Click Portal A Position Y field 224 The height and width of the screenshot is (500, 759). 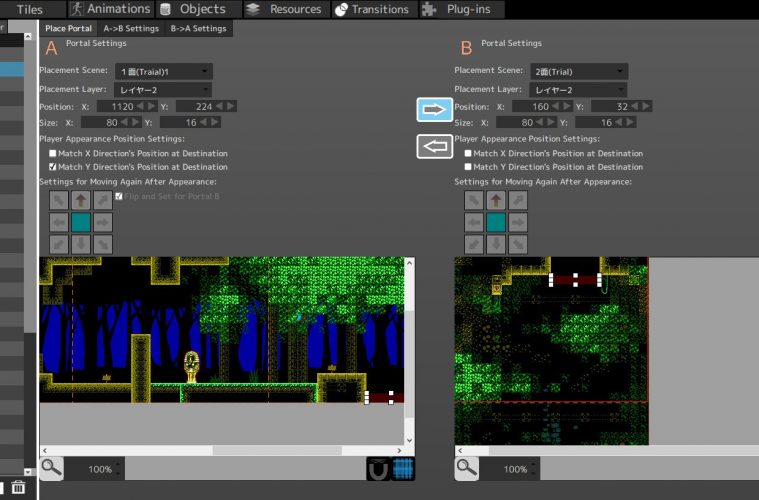coord(196,106)
